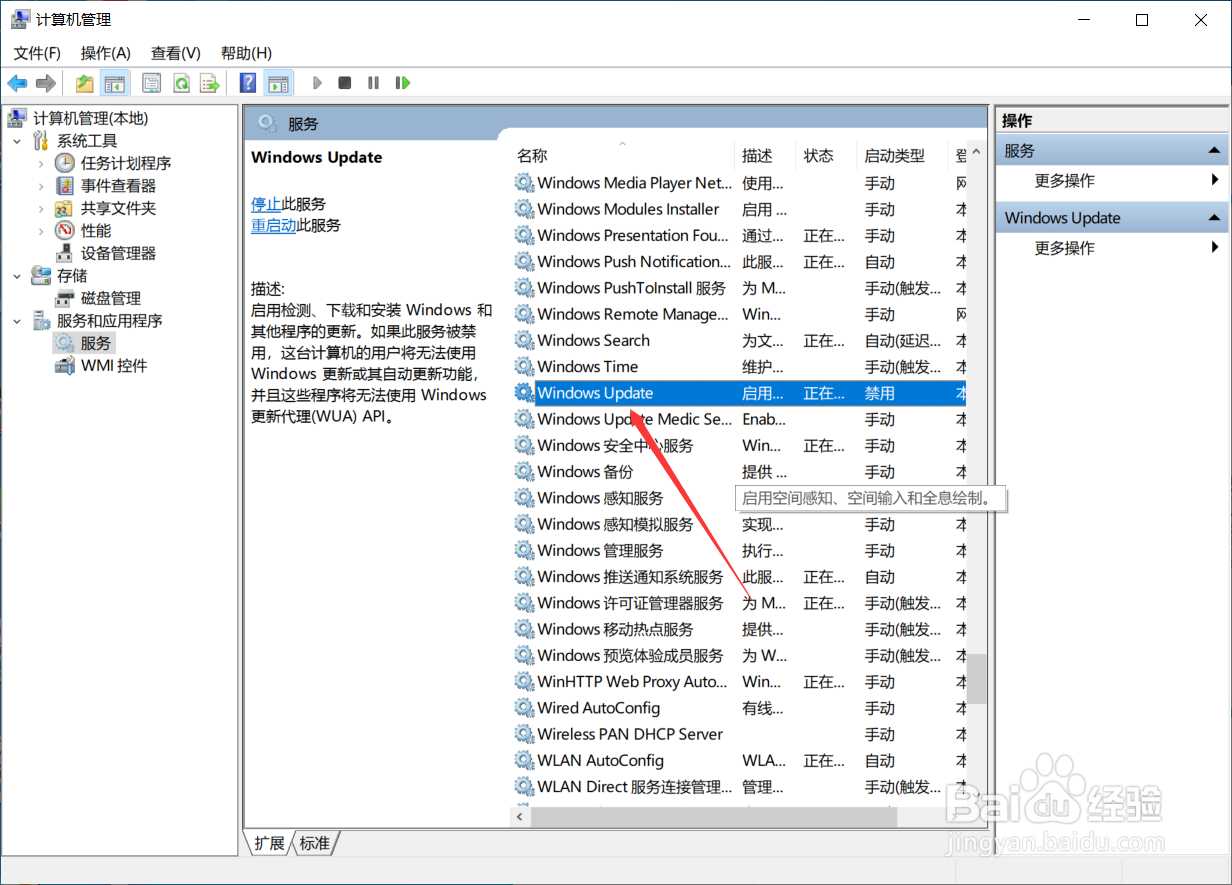Select 磁盘管理 in the tree
Image resolution: width=1232 pixels, height=885 pixels.
(110, 298)
